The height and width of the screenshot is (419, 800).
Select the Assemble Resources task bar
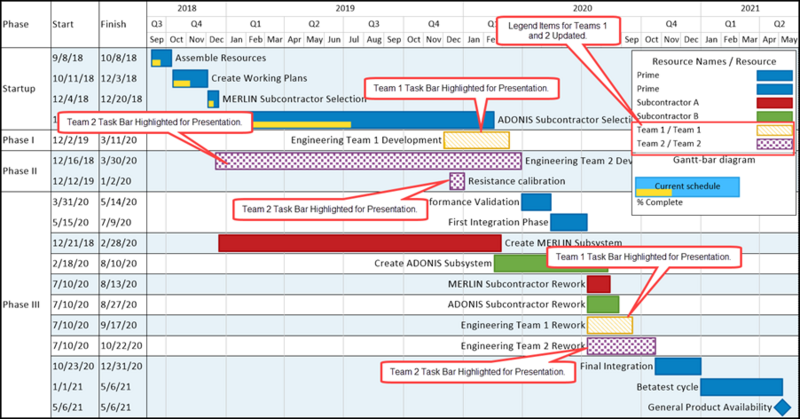(x=161, y=58)
